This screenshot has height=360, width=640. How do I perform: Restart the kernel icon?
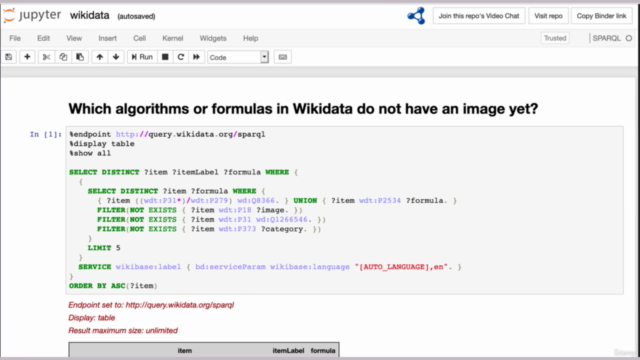[181, 57]
